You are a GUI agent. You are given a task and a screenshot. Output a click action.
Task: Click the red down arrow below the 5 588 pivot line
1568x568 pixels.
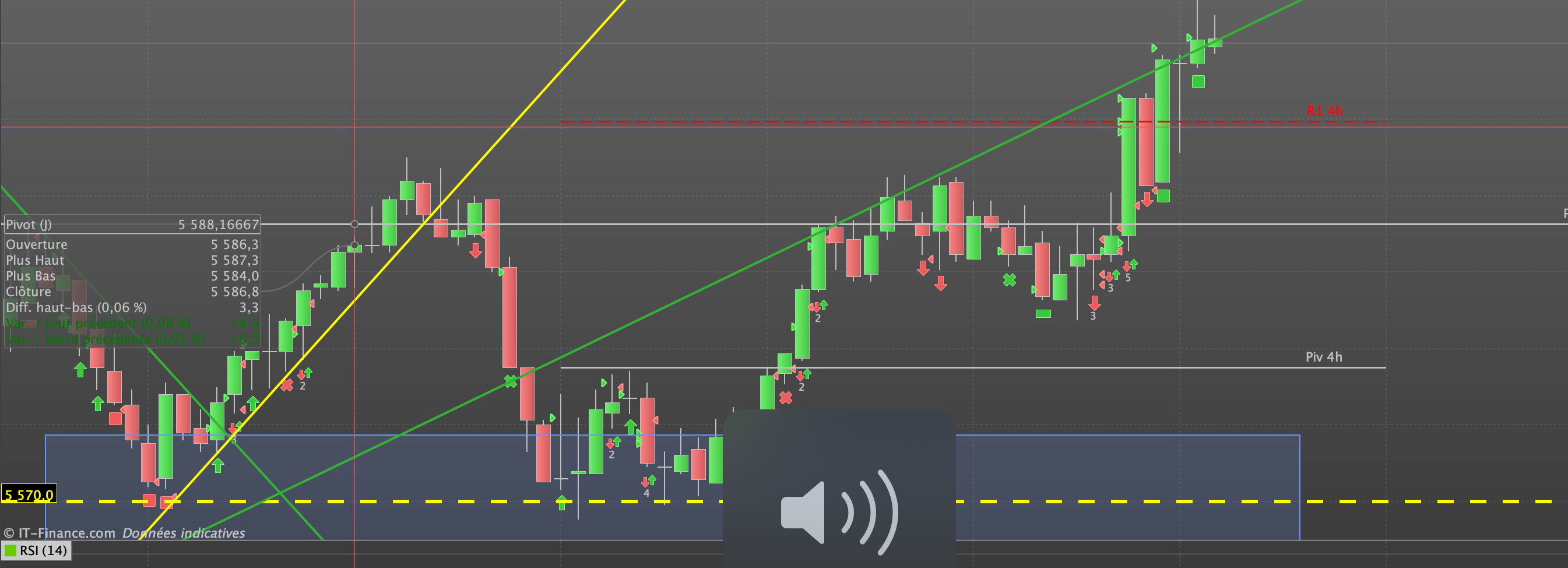476,250
